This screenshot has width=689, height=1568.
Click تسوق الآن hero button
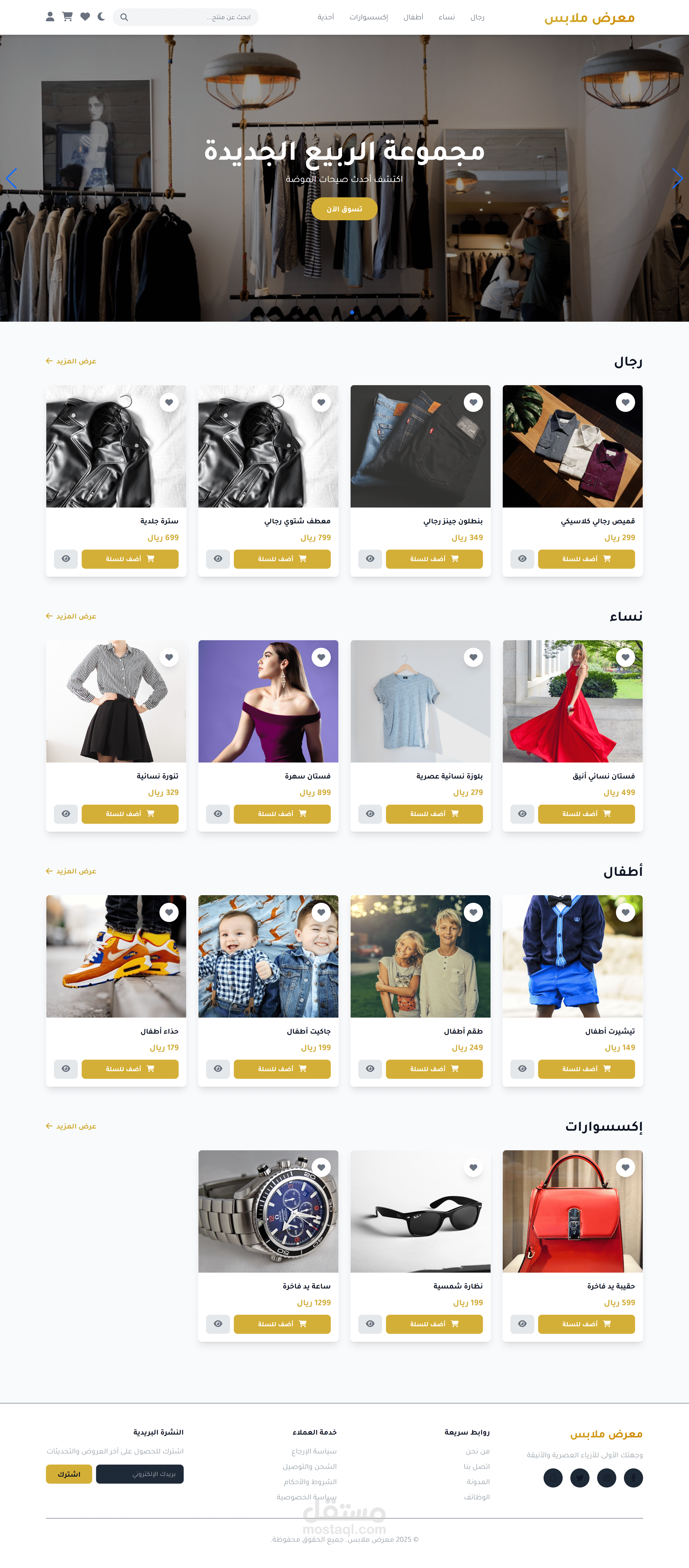point(344,209)
